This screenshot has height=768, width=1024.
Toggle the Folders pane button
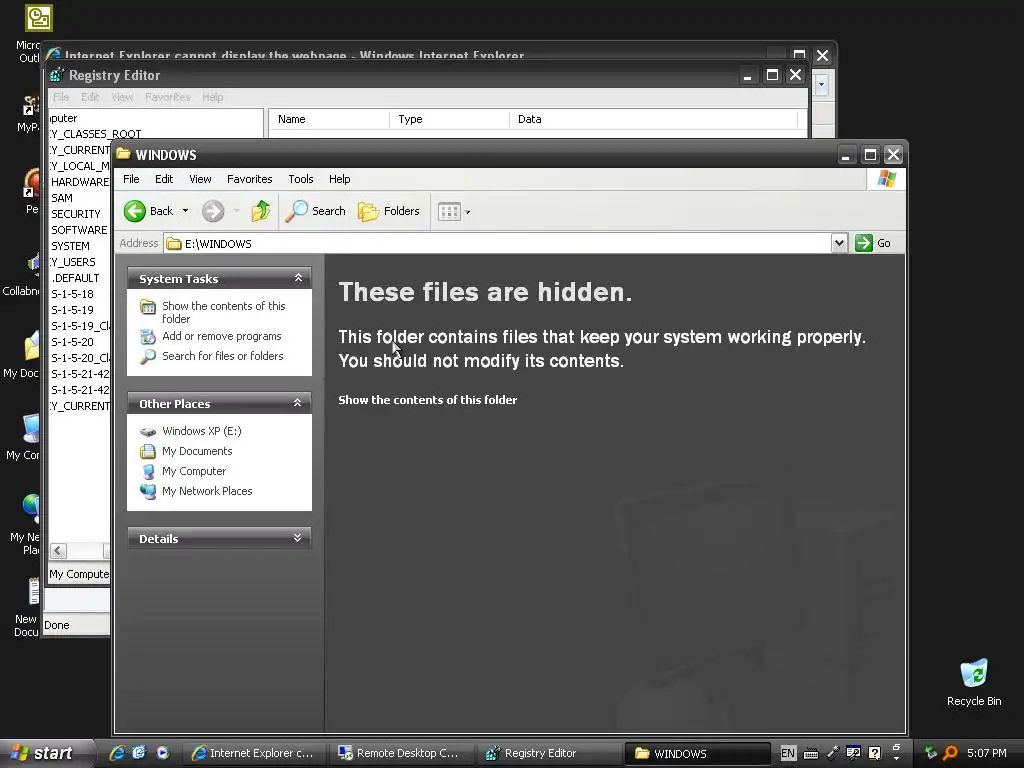coord(389,211)
